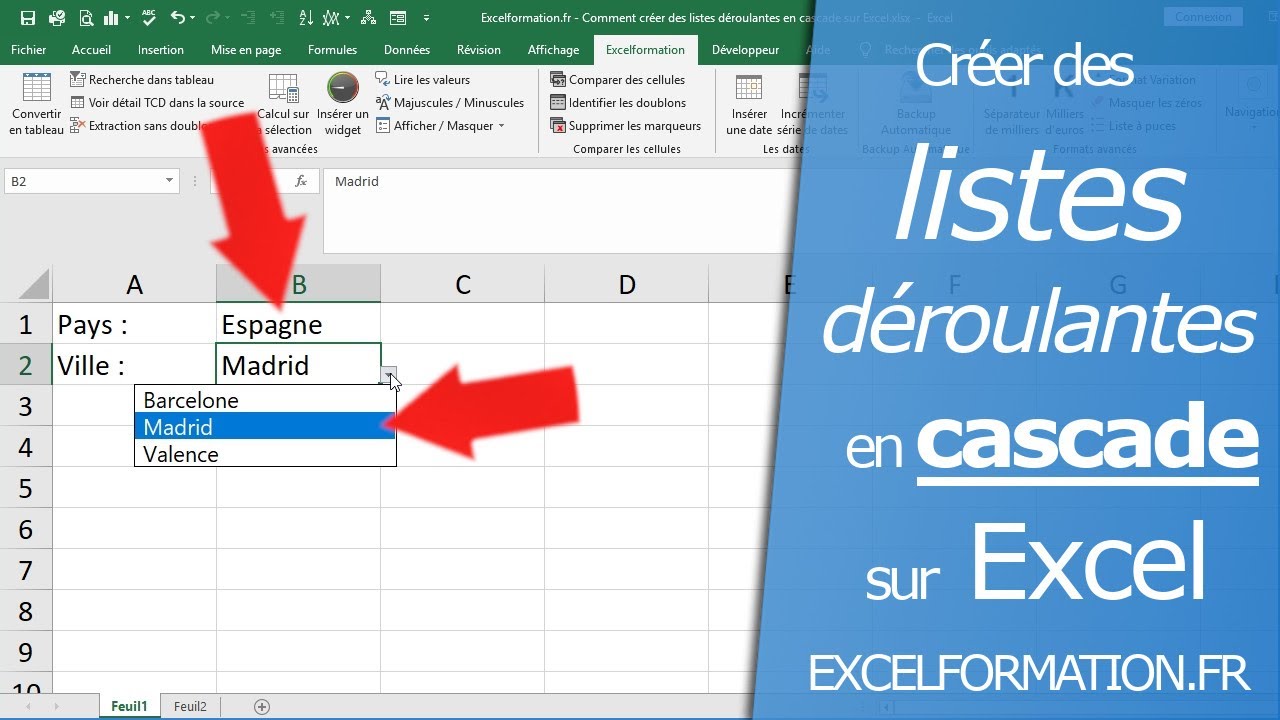This screenshot has width=1280, height=720.
Task: Switch to the Accueil ribbon tab
Action: point(91,50)
